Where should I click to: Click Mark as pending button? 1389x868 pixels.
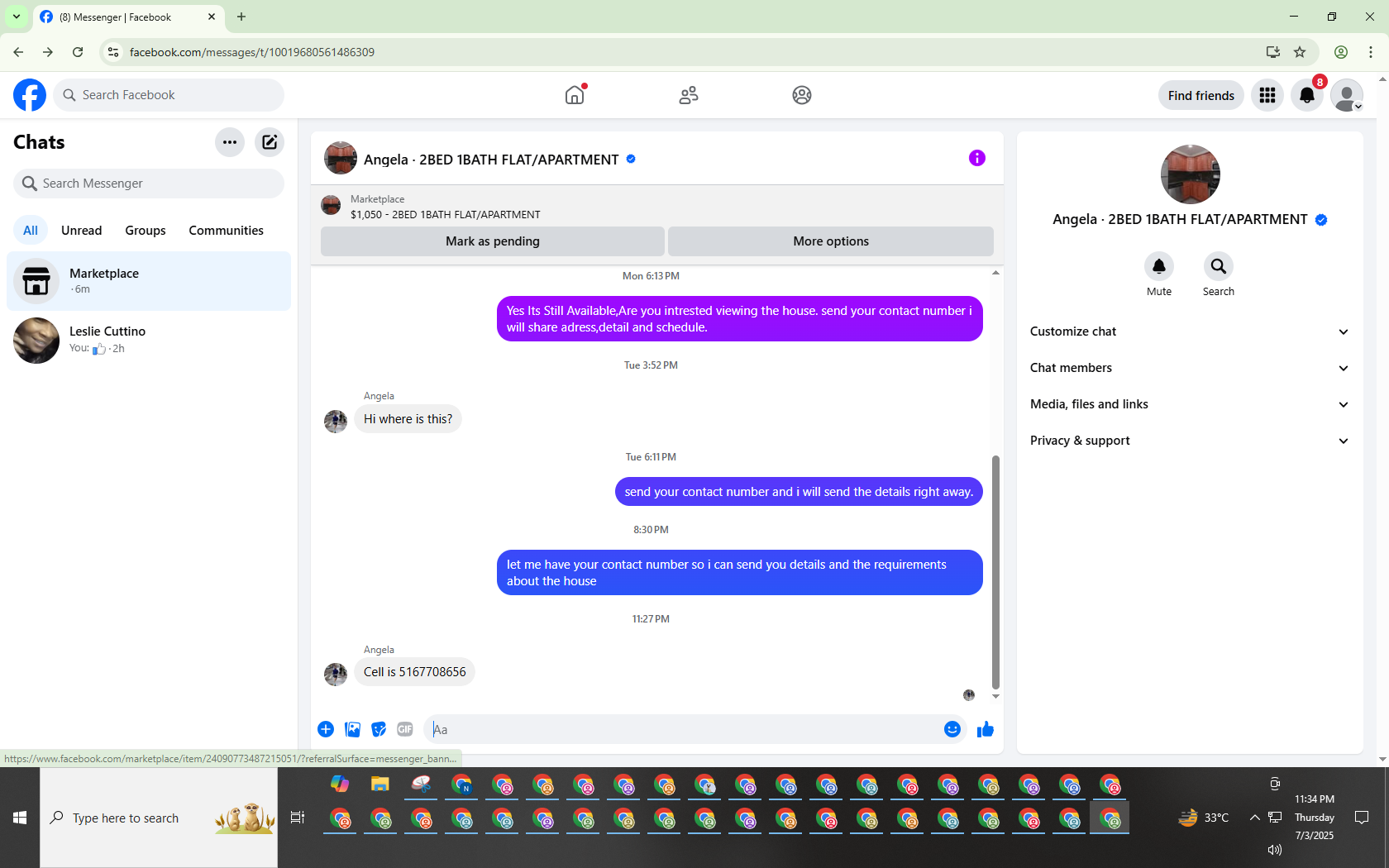tap(493, 241)
